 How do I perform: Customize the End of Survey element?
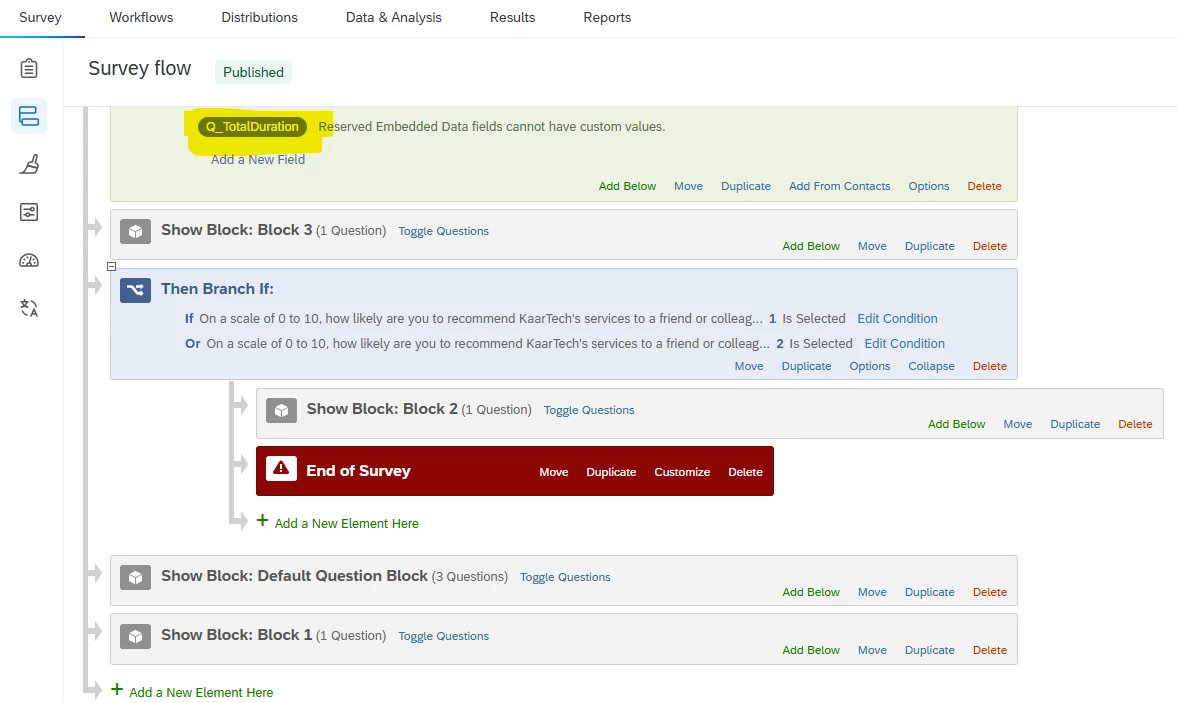pos(682,472)
